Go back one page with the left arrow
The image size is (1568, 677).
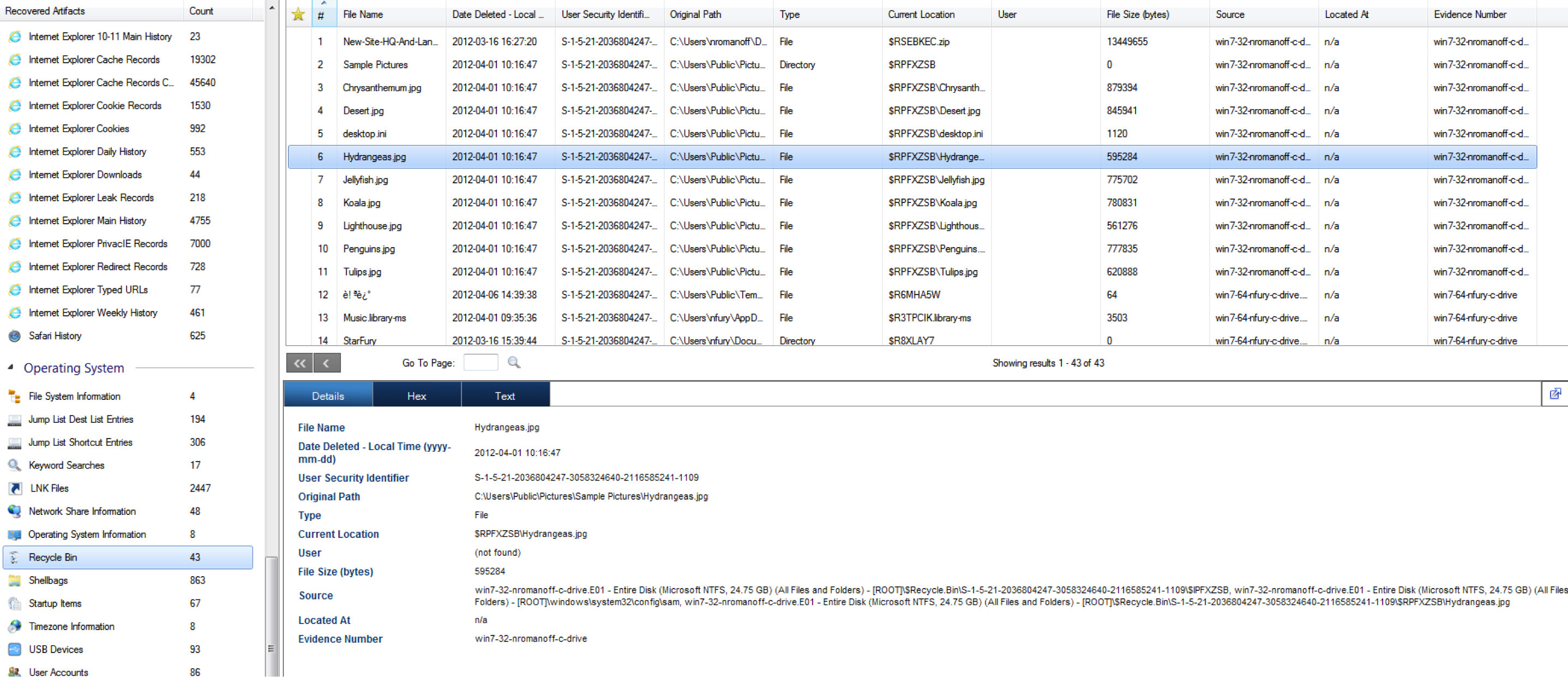pyautogui.click(x=327, y=362)
